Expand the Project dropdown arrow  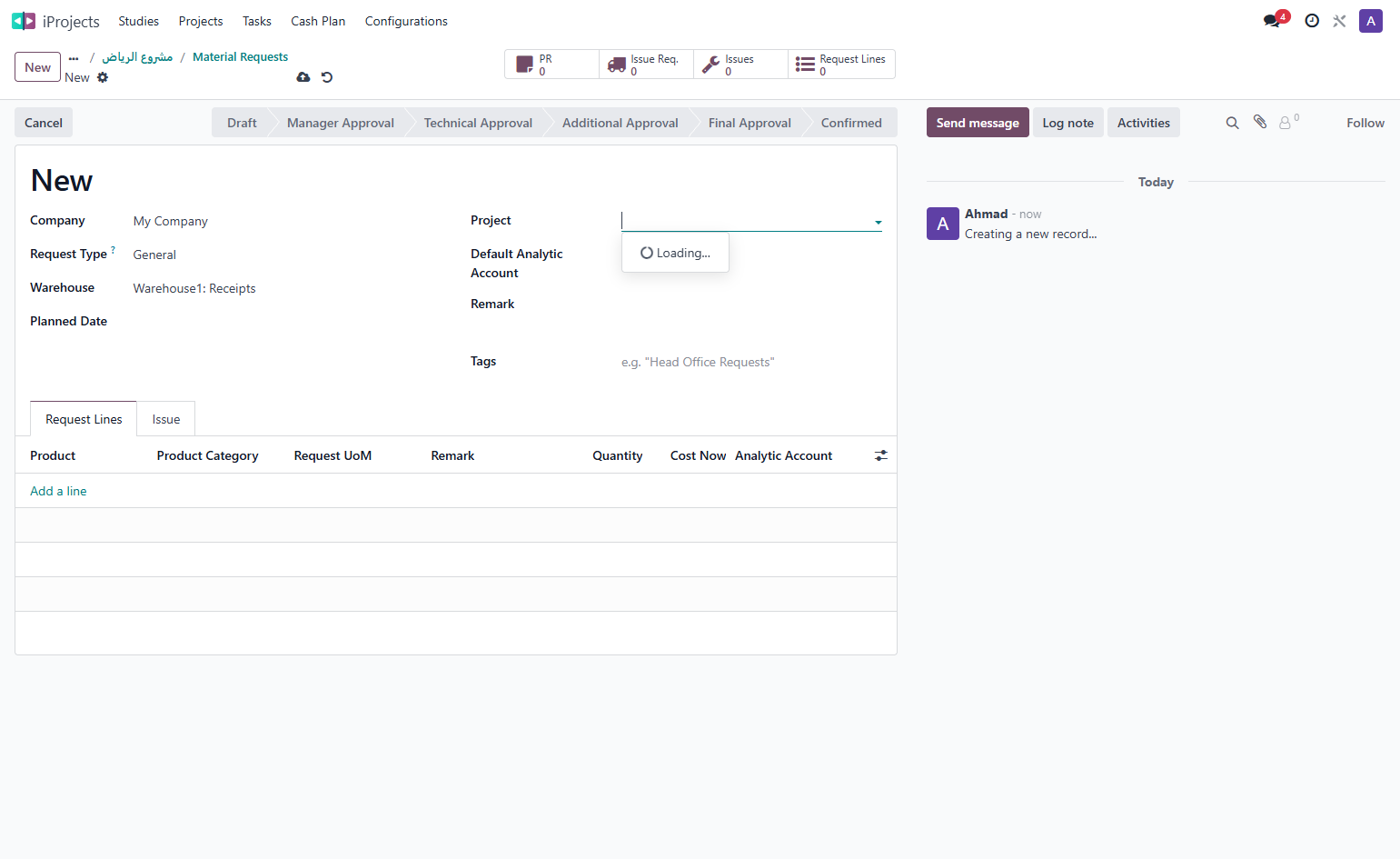878,222
